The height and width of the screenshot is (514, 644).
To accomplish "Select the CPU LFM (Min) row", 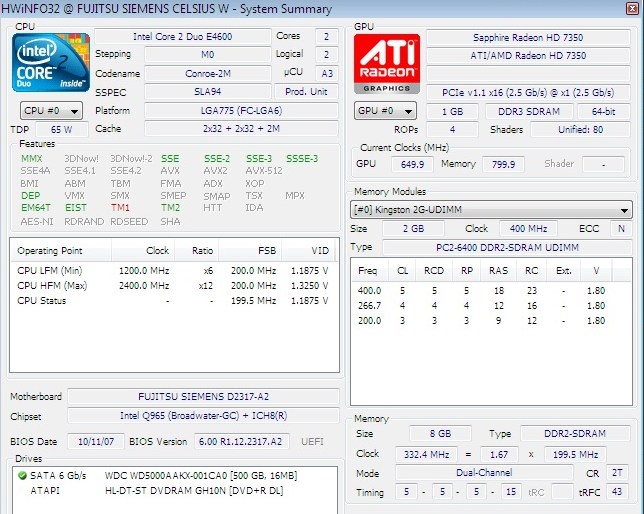I will [173, 271].
